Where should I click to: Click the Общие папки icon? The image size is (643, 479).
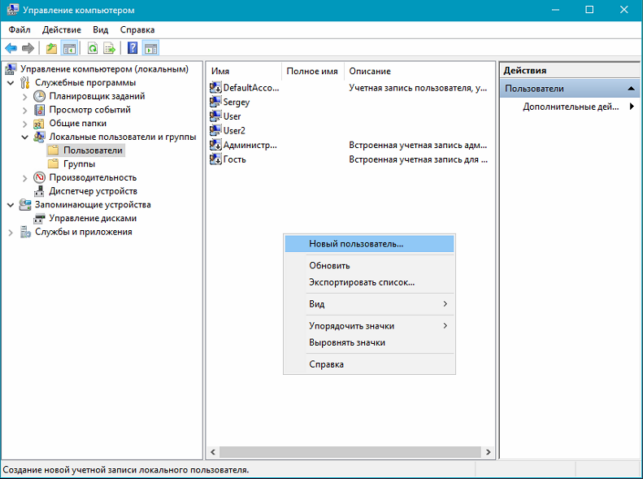coord(39,123)
